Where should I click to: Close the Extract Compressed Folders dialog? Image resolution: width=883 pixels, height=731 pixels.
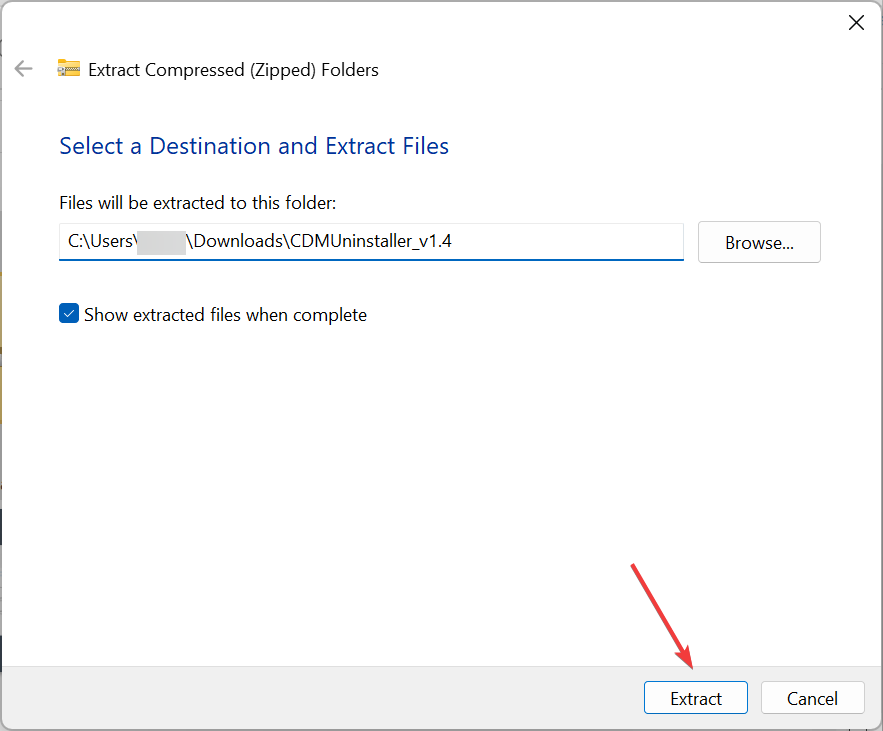[856, 23]
